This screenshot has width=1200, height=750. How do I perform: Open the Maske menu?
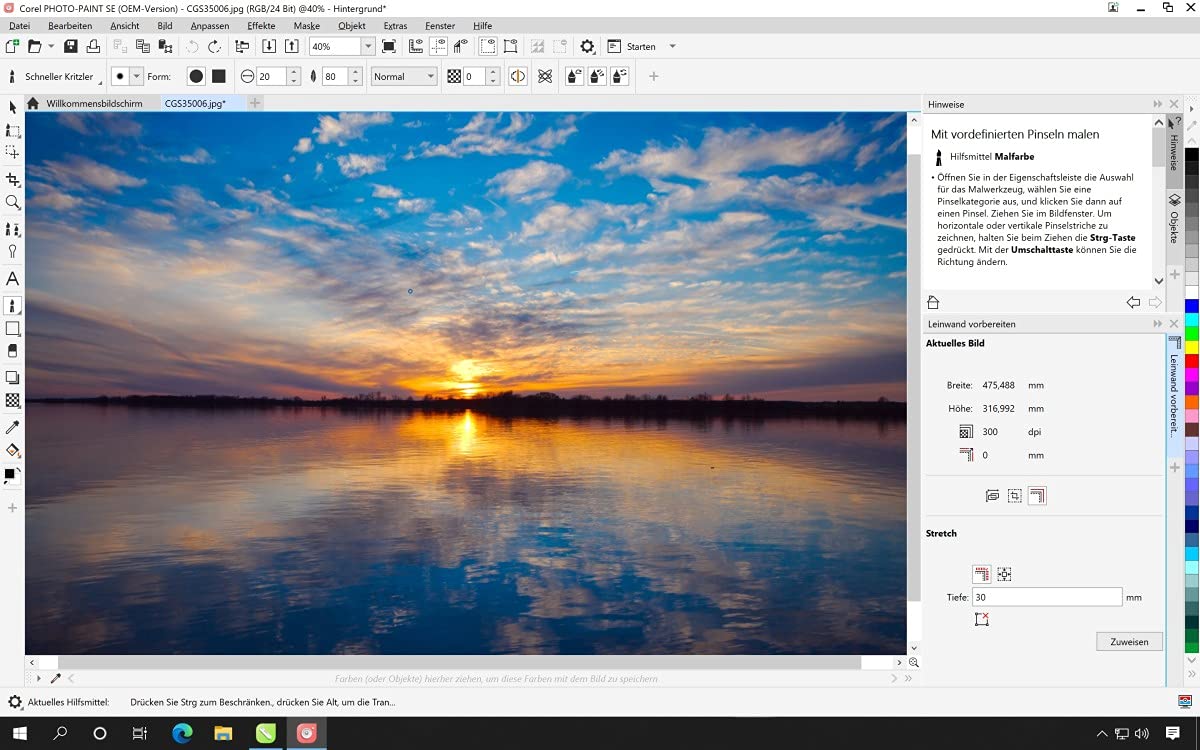coord(306,26)
